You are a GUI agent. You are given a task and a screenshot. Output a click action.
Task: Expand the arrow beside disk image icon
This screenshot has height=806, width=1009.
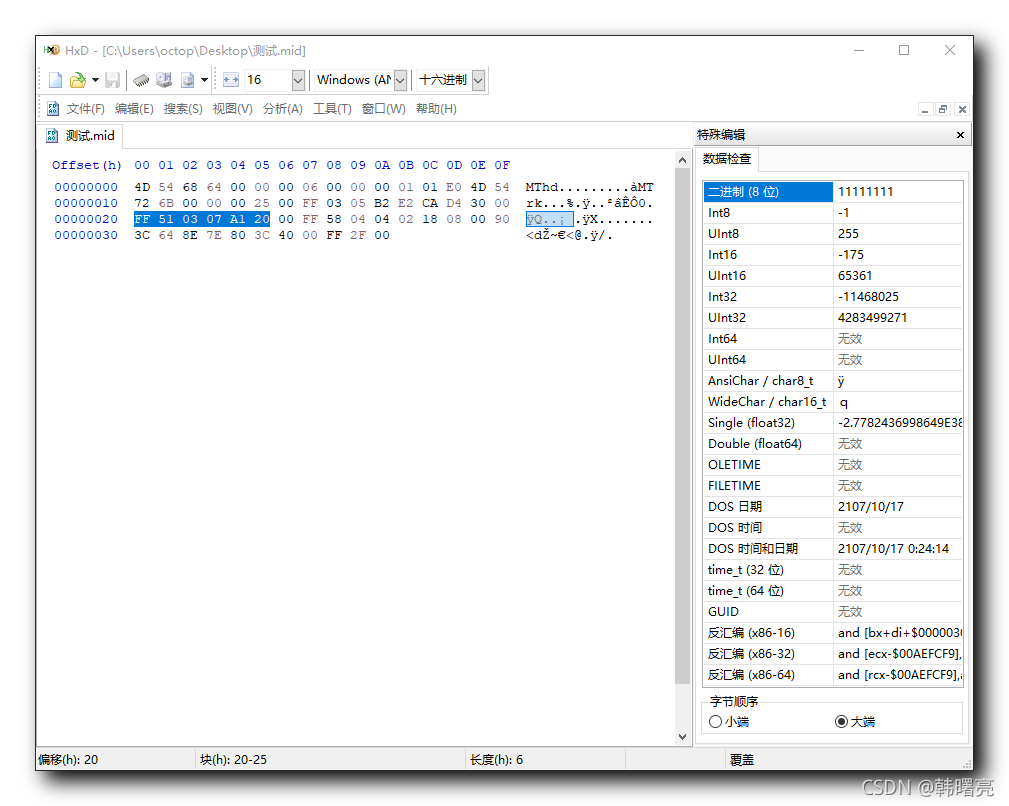pyautogui.click(x=204, y=80)
